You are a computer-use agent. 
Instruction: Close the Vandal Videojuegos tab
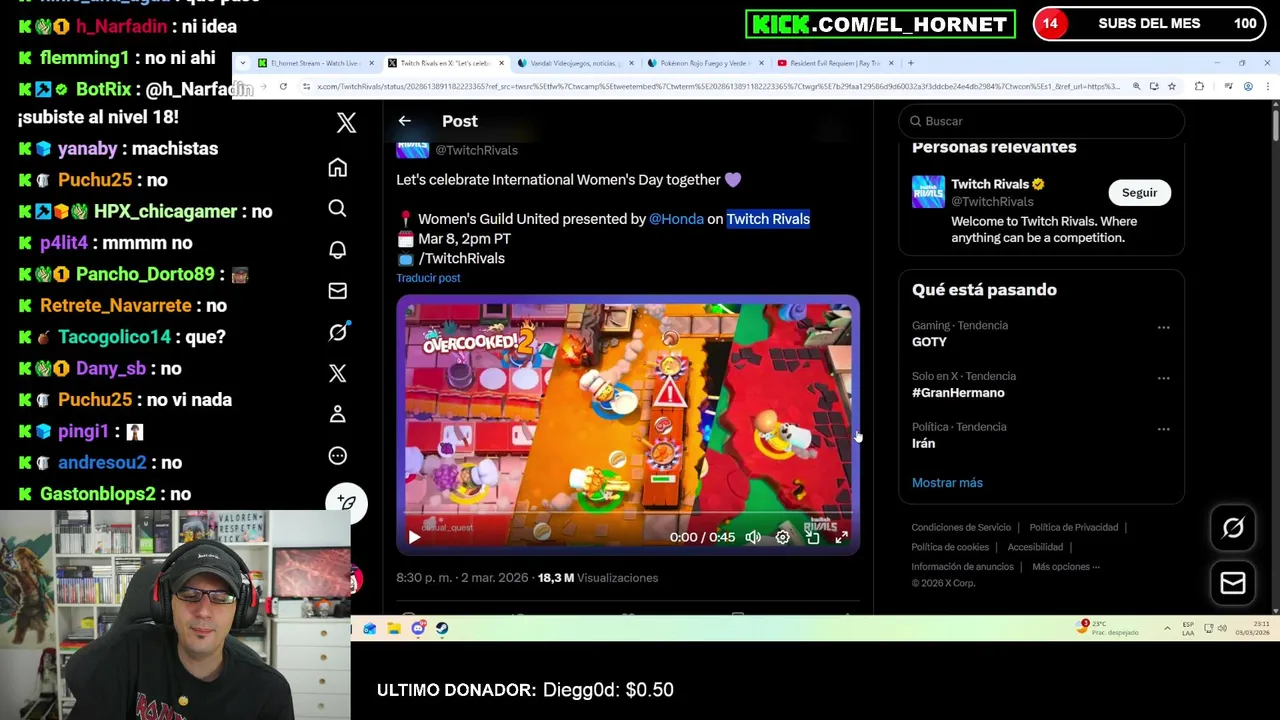[x=631, y=63]
